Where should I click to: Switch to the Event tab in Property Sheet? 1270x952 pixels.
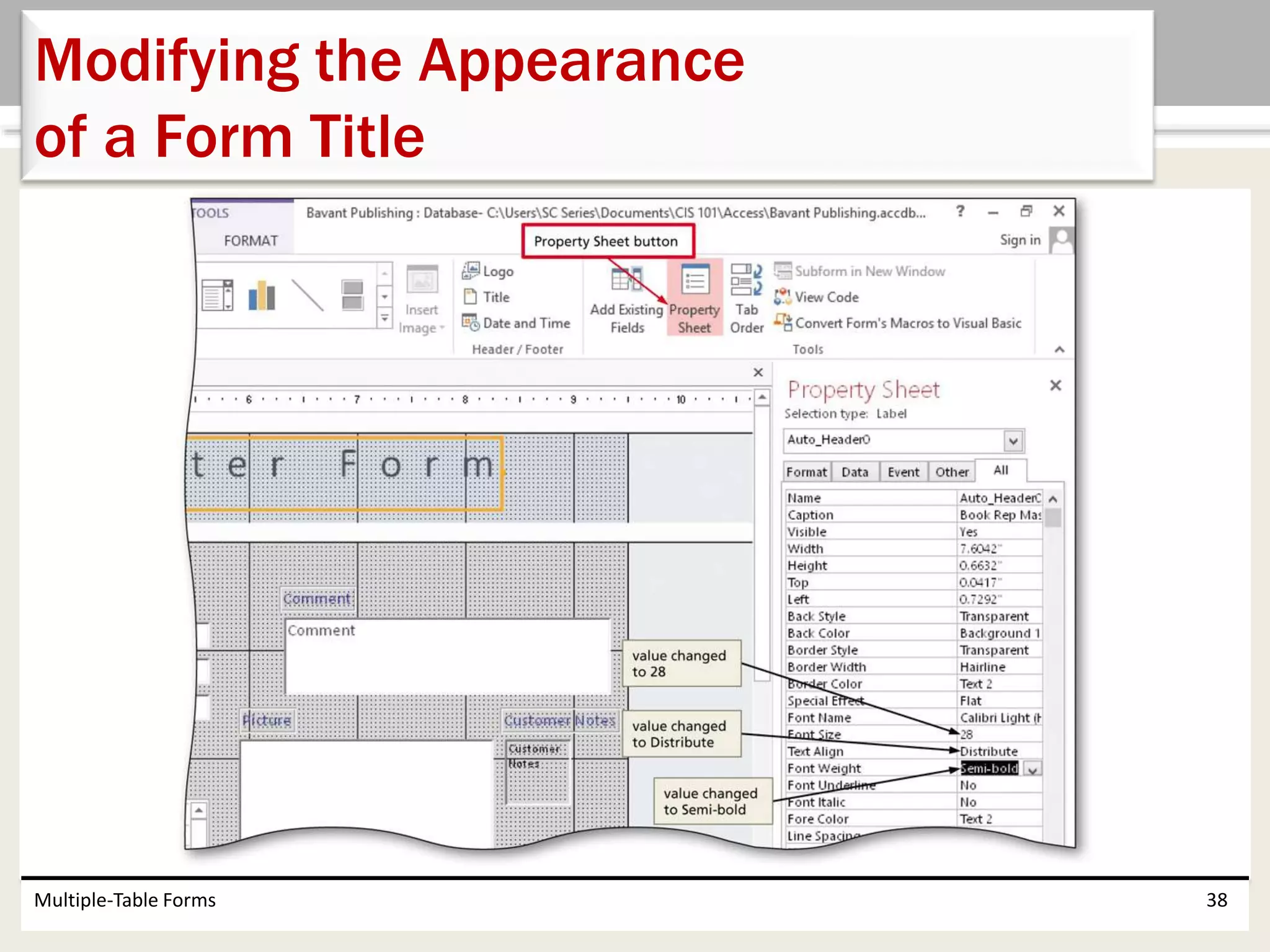click(904, 472)
